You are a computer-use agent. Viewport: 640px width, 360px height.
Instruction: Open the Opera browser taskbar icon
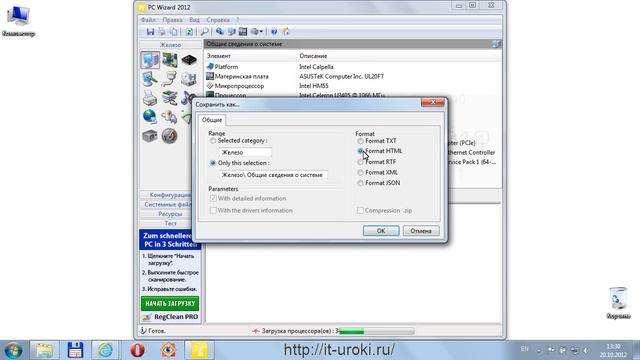pyautogui.click(x=138, y=351)
